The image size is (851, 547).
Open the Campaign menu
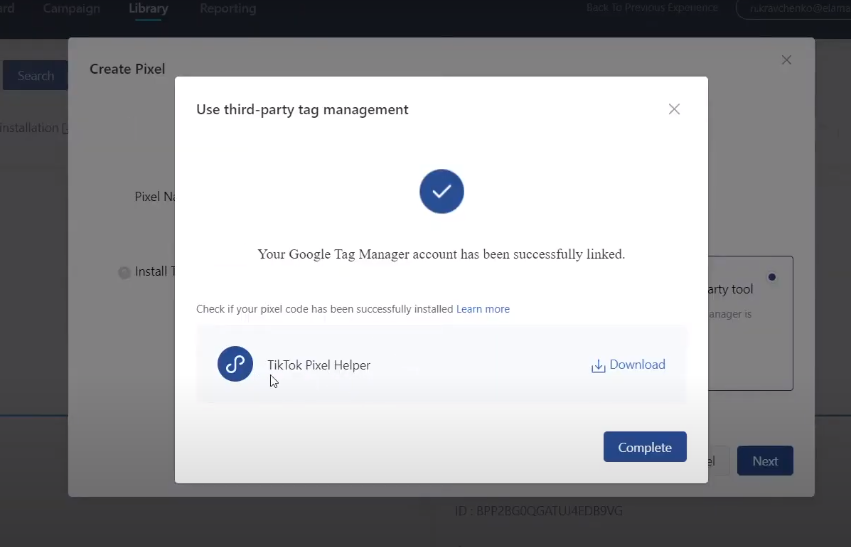(x=72, y=9)
